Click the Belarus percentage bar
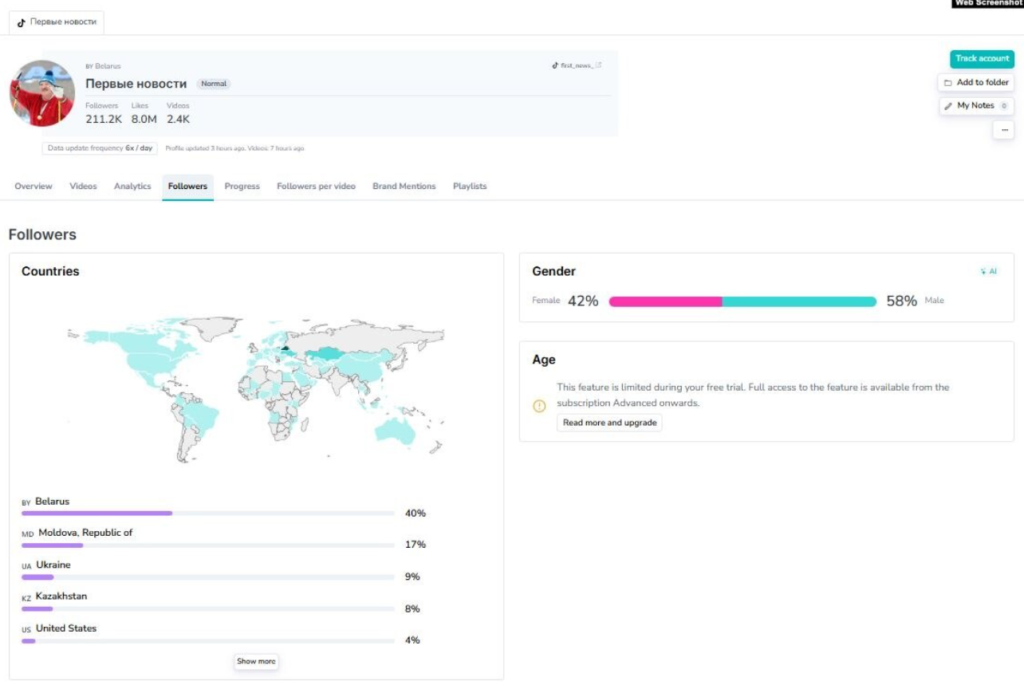This screenshot has width=1024, height=685. (x=97, y=513)
